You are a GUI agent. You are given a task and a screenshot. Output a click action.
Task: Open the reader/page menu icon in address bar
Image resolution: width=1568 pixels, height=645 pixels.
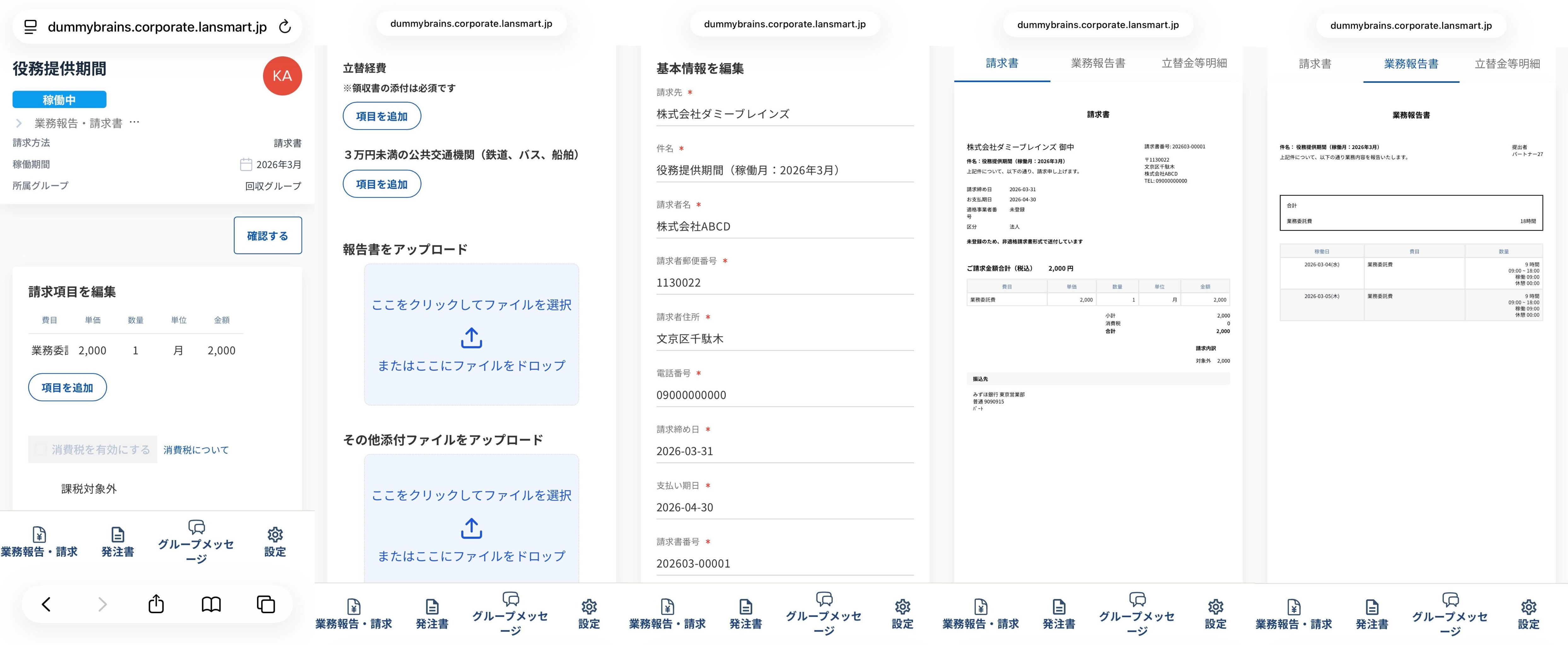pyautogui.click(x=31, y=27)
